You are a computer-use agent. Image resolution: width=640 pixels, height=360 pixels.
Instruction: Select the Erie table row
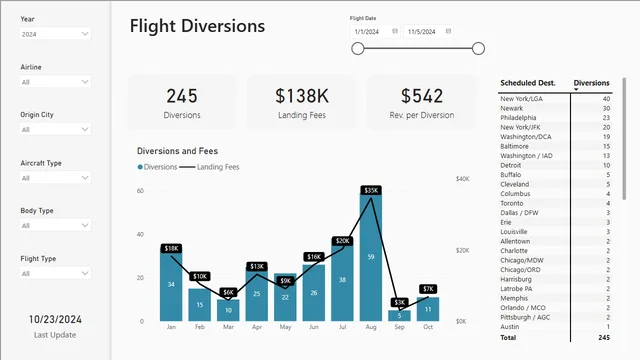555,222
